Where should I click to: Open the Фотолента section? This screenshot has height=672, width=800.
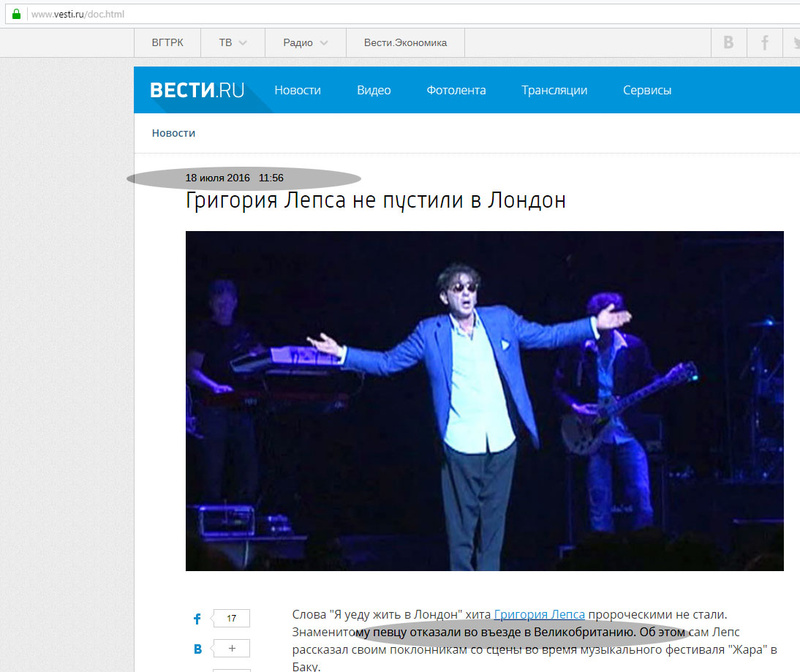coord(456,90)
